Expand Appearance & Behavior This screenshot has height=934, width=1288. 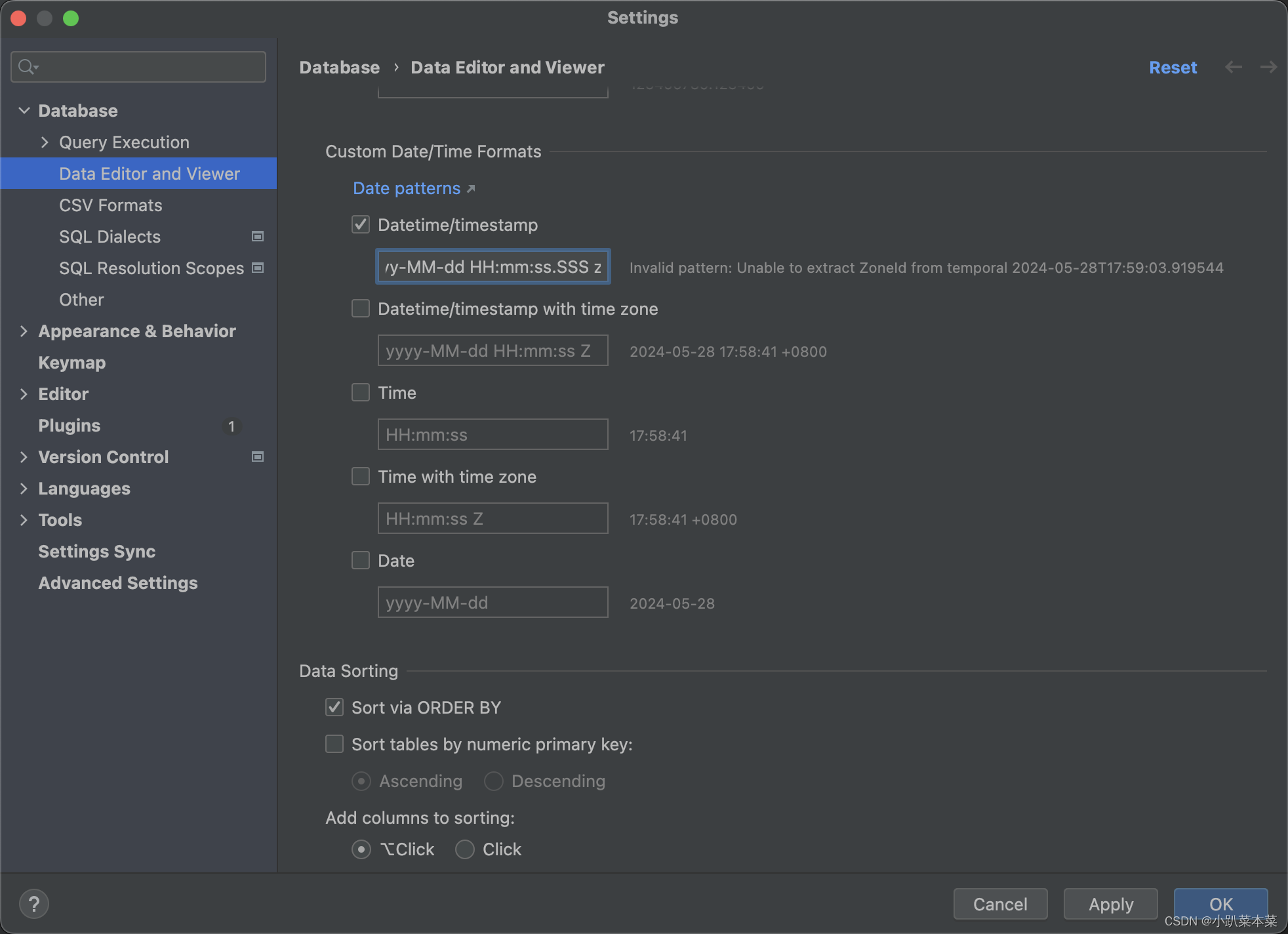[24, 331]
